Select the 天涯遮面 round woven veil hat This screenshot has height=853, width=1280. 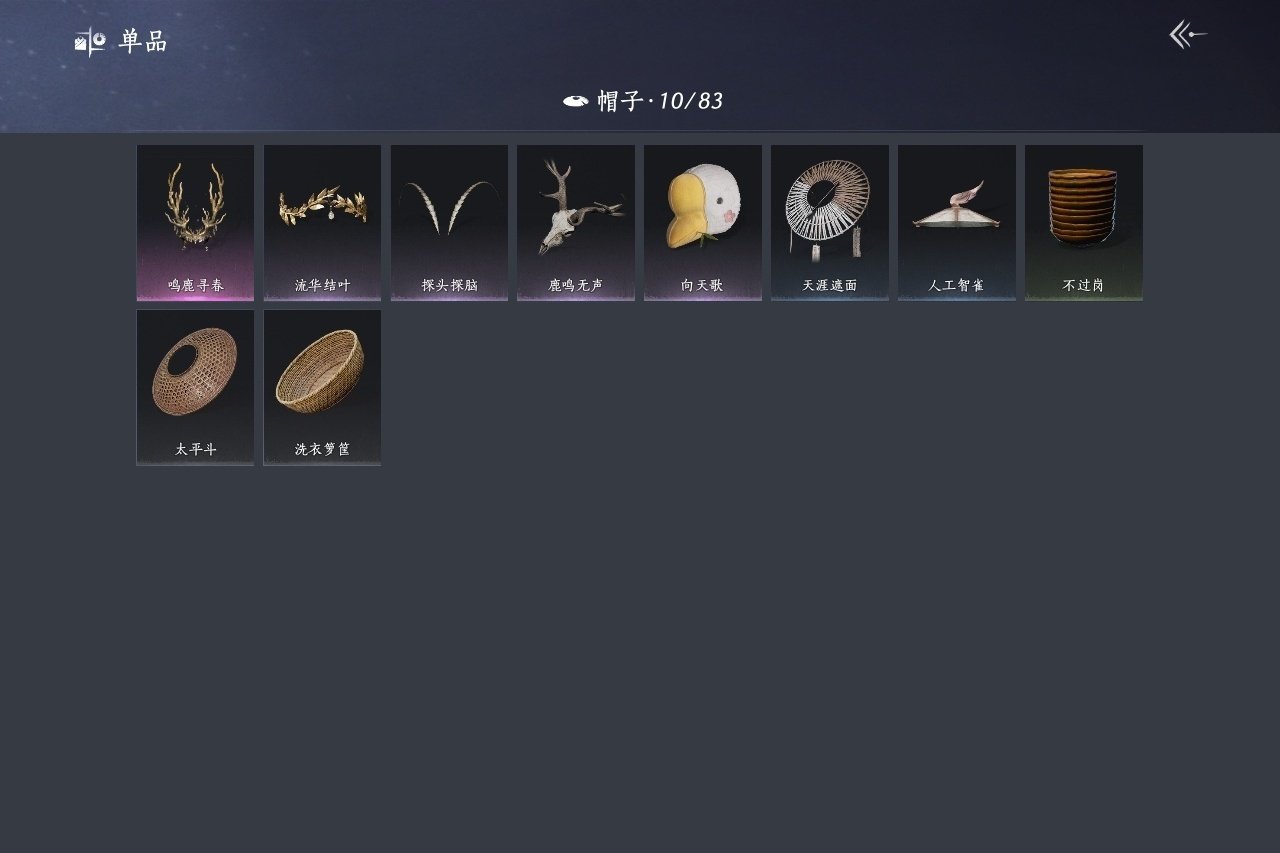[x=830, y=223]
